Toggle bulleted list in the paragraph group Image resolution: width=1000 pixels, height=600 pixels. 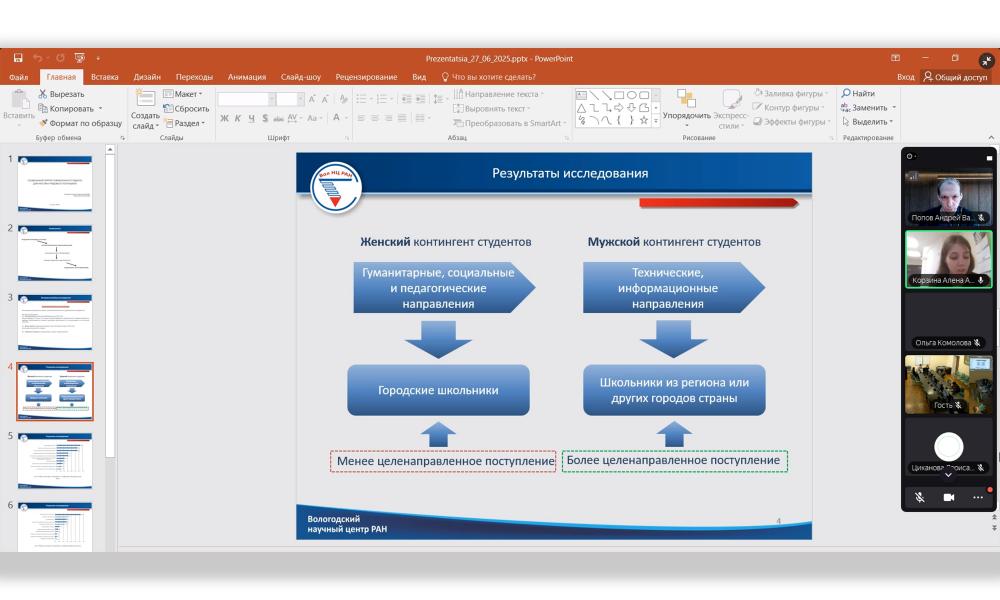pyautogui.click(x=364, y=99)
